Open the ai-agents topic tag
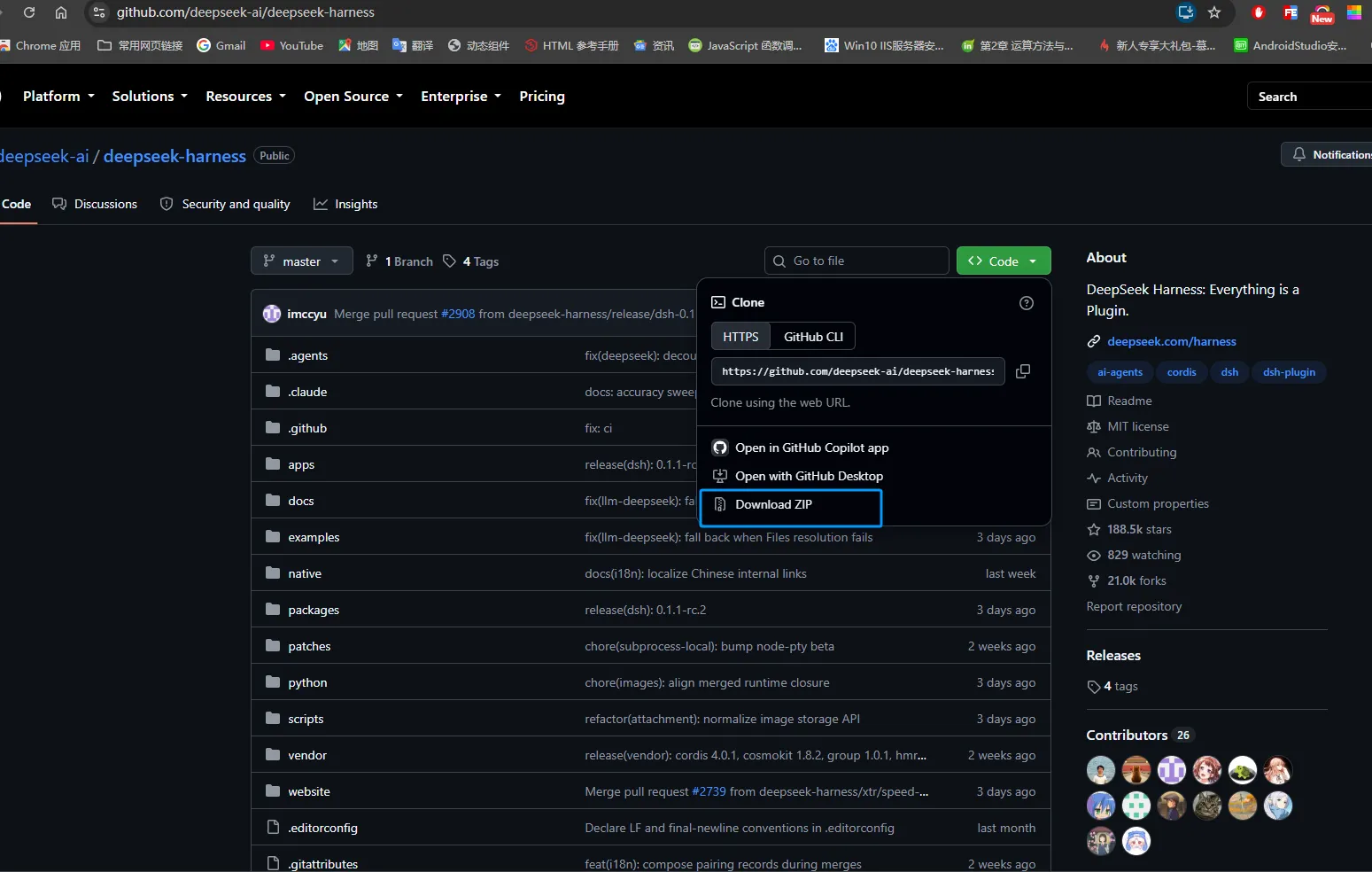The width and height of the screenshot is (1372, 872). (1120, 372)
